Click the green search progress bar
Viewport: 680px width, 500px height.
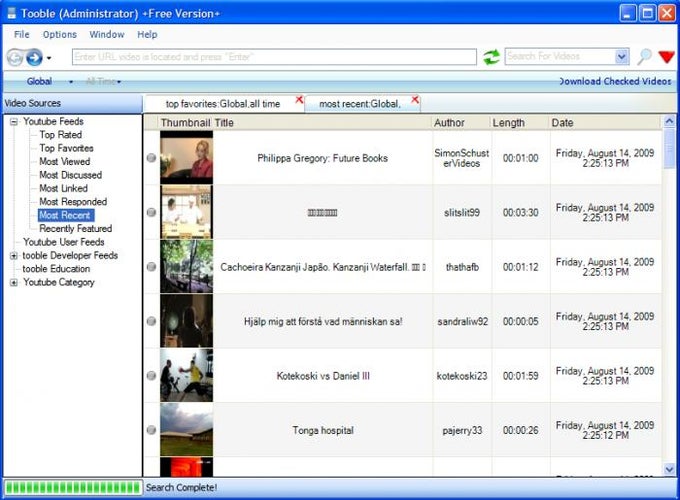[x=72, y=487]
